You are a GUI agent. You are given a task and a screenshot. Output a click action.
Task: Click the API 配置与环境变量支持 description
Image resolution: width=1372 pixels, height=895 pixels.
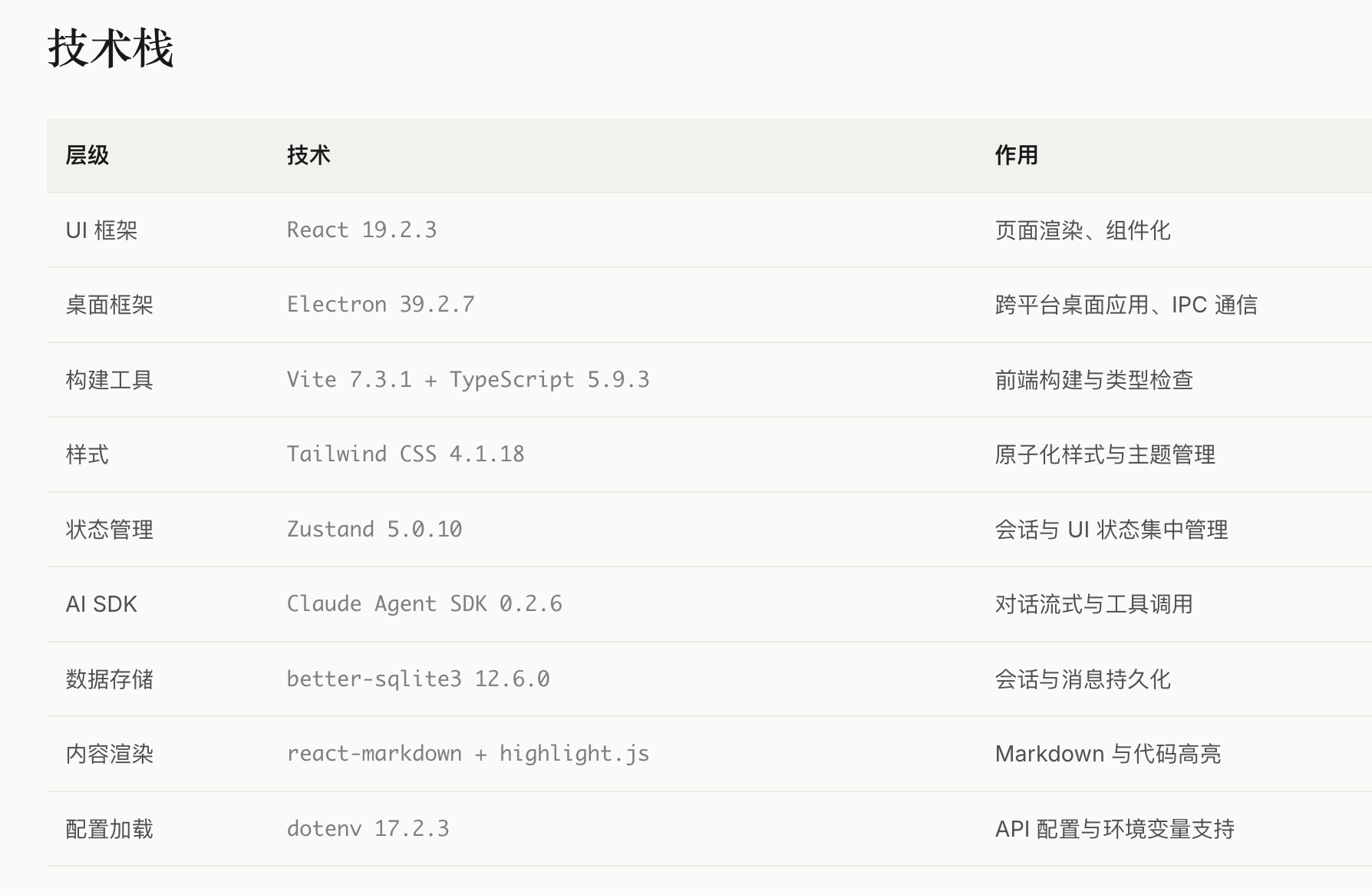click(x=1114, y=829)
